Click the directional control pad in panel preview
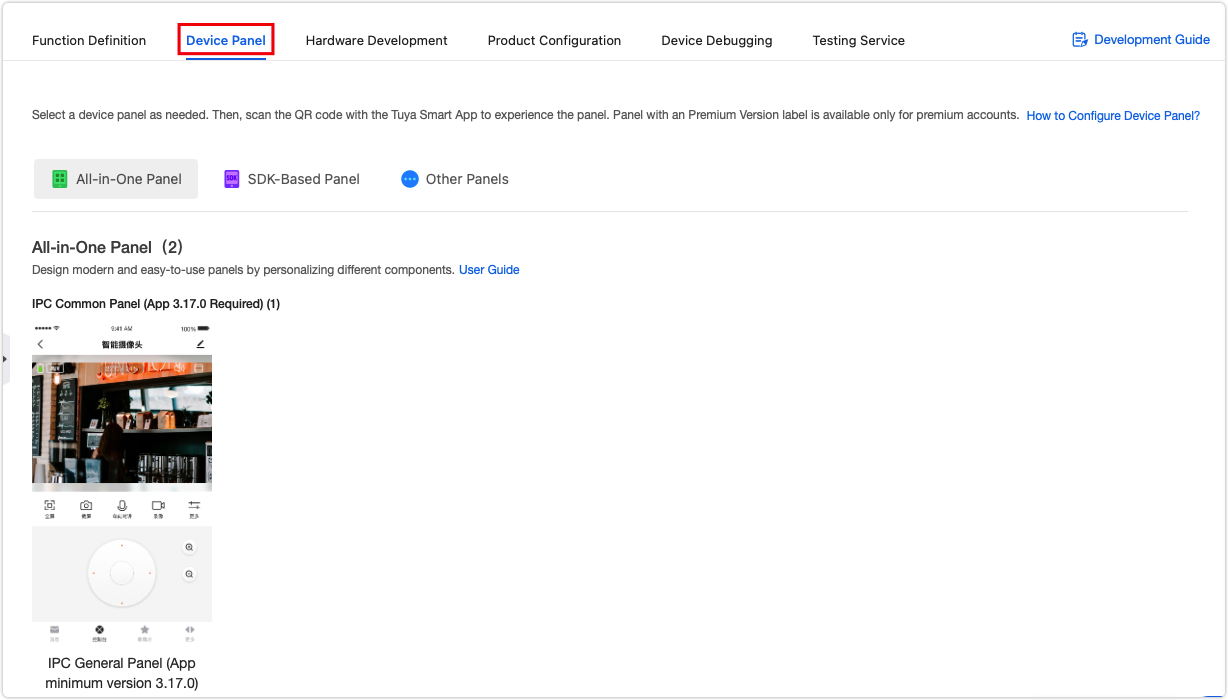 click(x=121, y=573)
